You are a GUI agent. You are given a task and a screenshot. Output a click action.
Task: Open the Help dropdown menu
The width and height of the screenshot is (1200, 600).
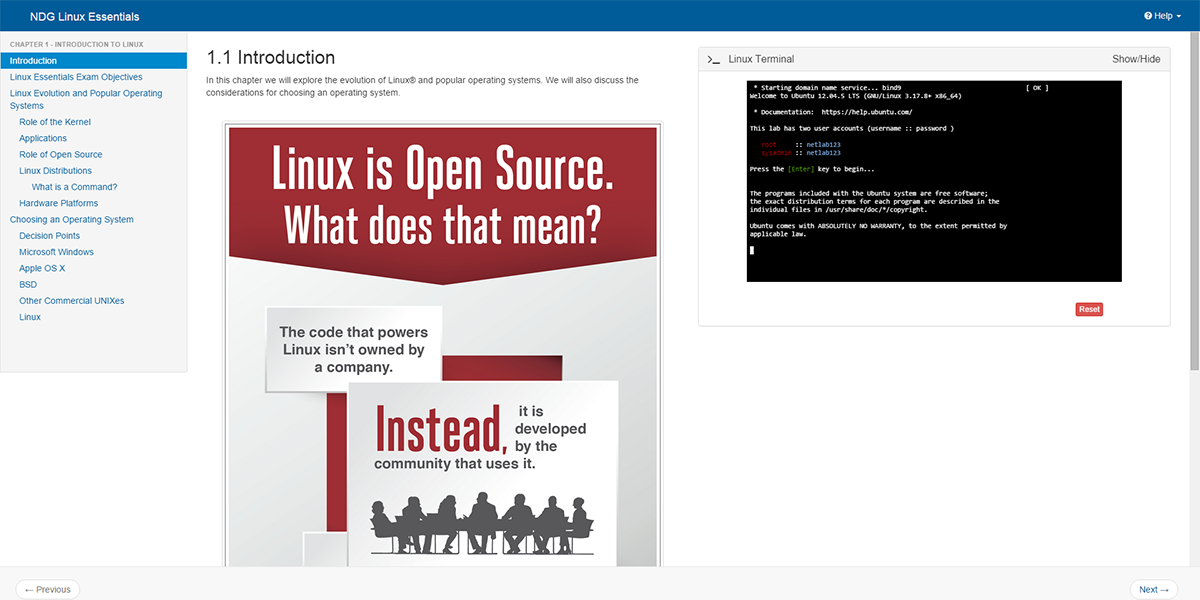pos(1164,16)
